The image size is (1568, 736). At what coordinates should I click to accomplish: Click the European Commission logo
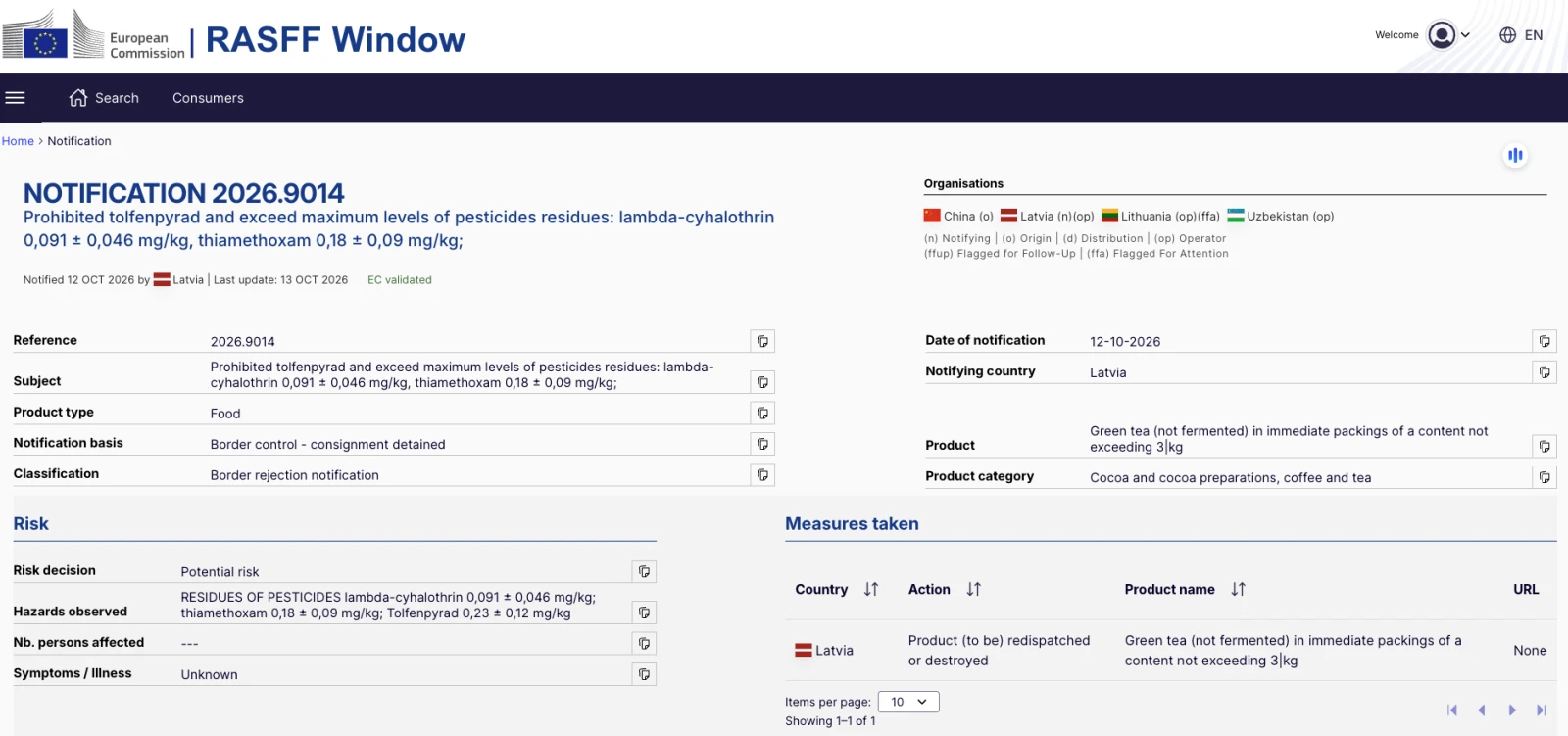click(93, 35)
